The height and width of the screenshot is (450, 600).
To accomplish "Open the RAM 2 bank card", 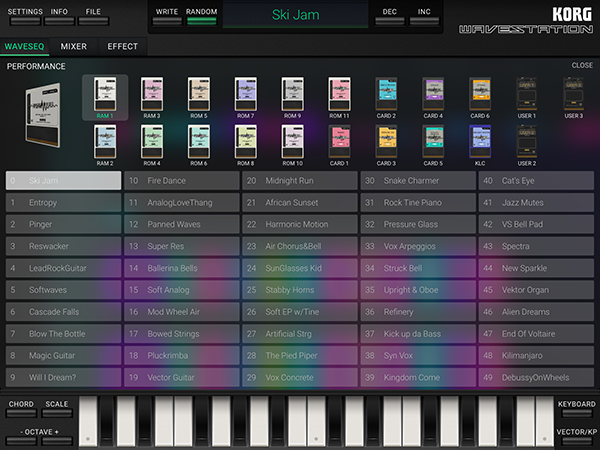I will pos(104,142).
